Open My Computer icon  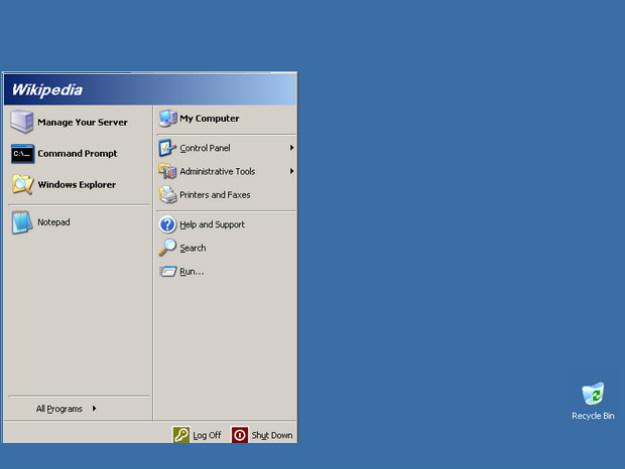pos(168,118)
